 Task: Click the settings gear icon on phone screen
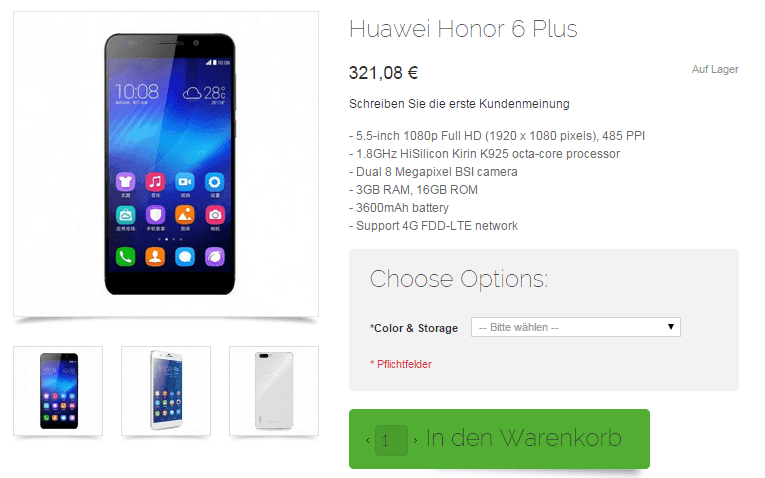tap(215, 182)
